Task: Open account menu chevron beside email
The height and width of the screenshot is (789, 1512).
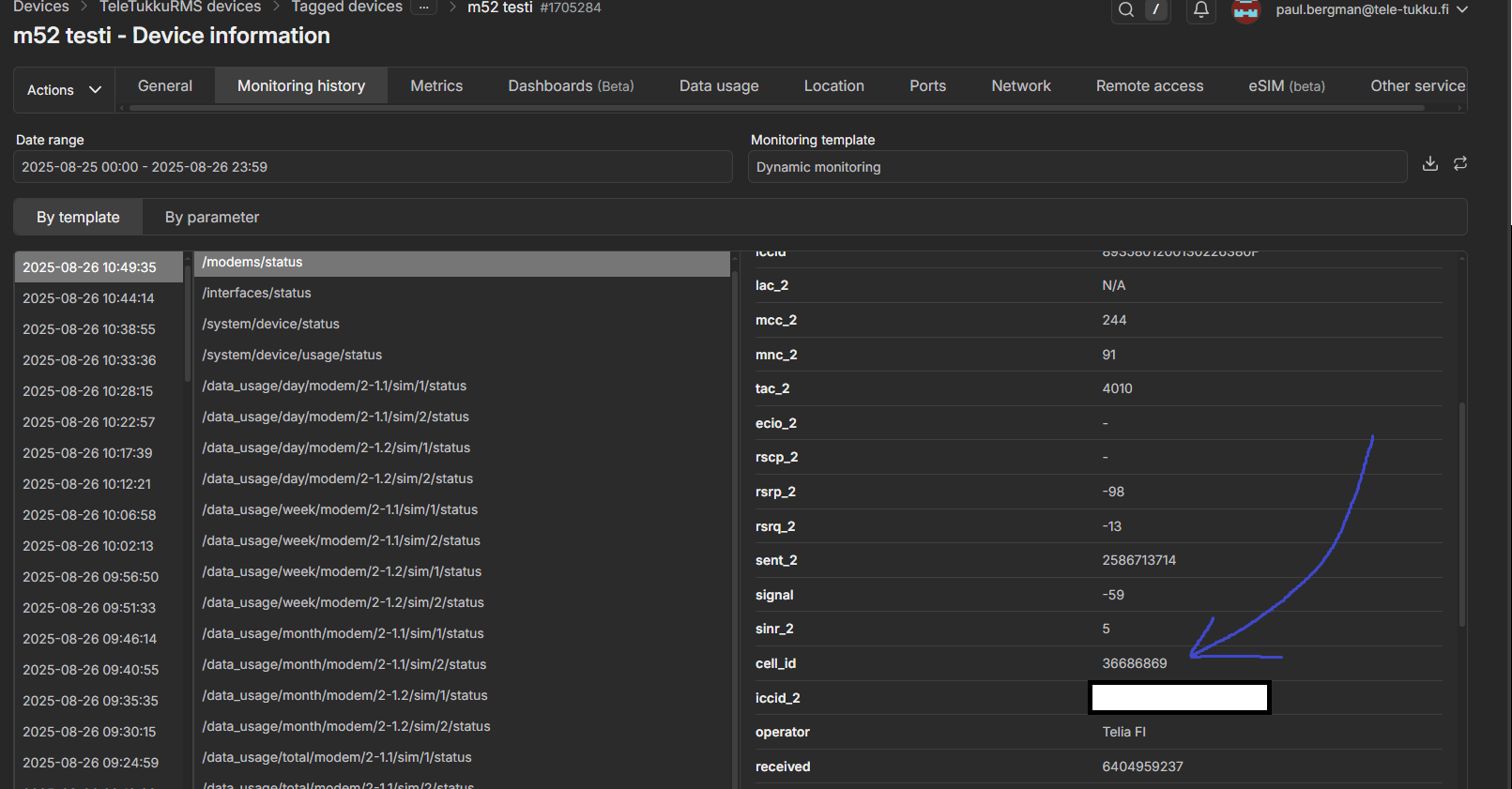Action: coord(1462,9)
